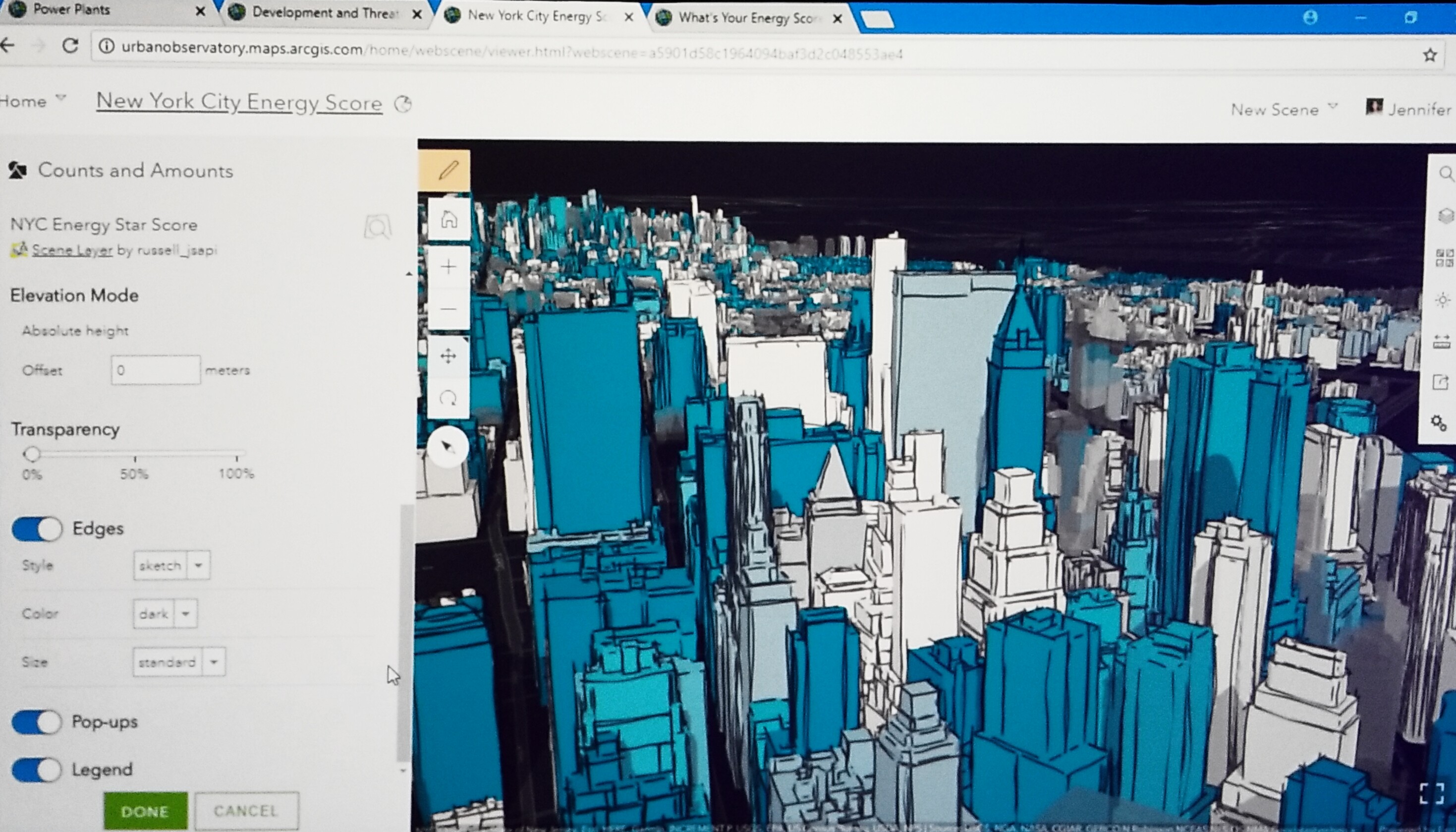1456x832 pixels.
Task: Click the CANCEL button
Action: click(x=246, y=811)
